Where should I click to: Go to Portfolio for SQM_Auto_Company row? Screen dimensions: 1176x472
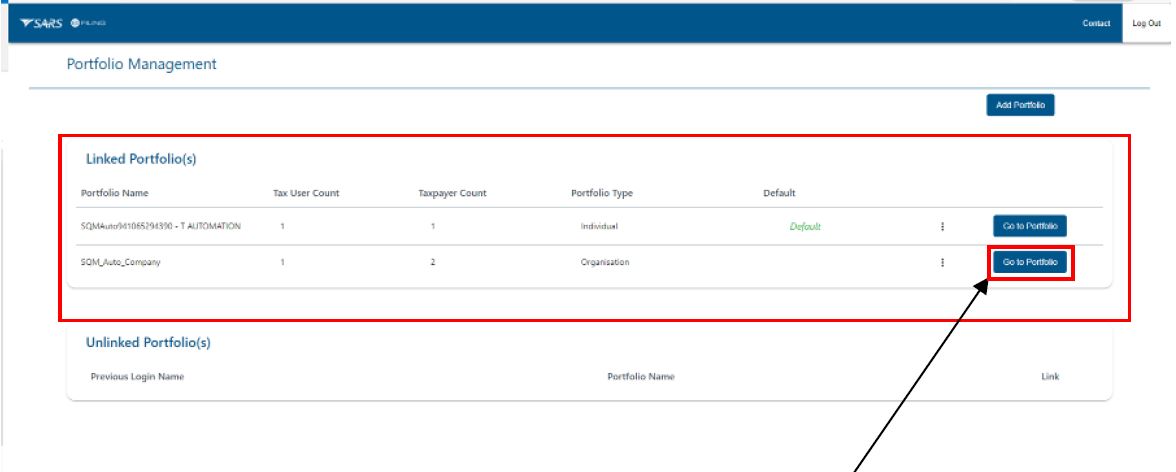tap(1030, 263)
